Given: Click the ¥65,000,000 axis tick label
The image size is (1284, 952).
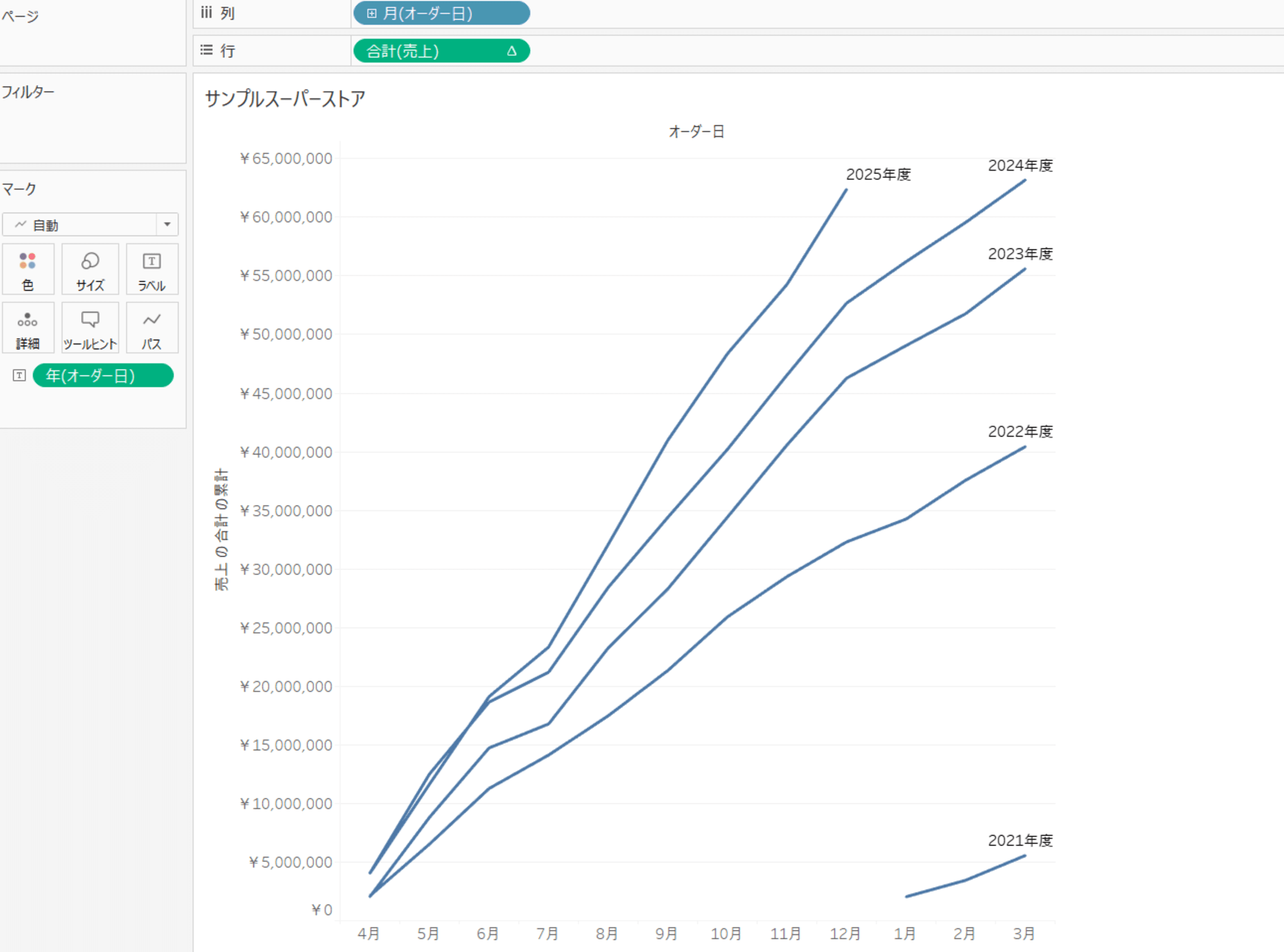Looking at the screenshot, I should pyautogui.click(x=286, y=159).
